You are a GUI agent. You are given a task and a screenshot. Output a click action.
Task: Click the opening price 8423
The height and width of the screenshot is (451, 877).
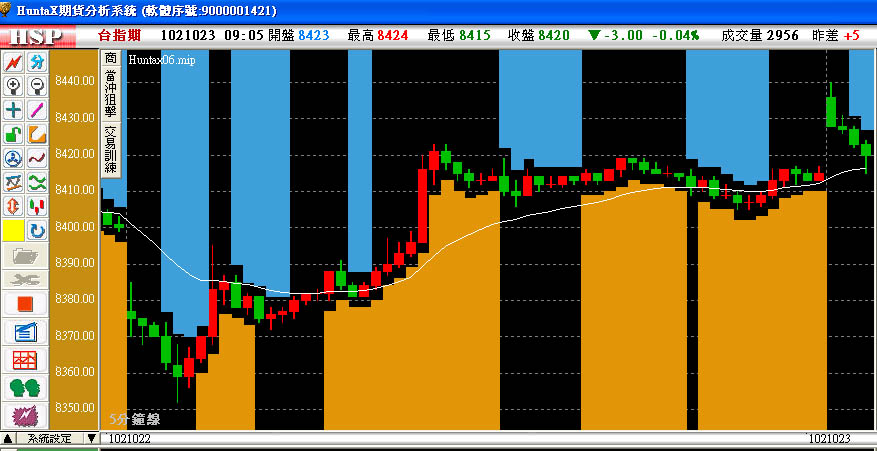314,35
